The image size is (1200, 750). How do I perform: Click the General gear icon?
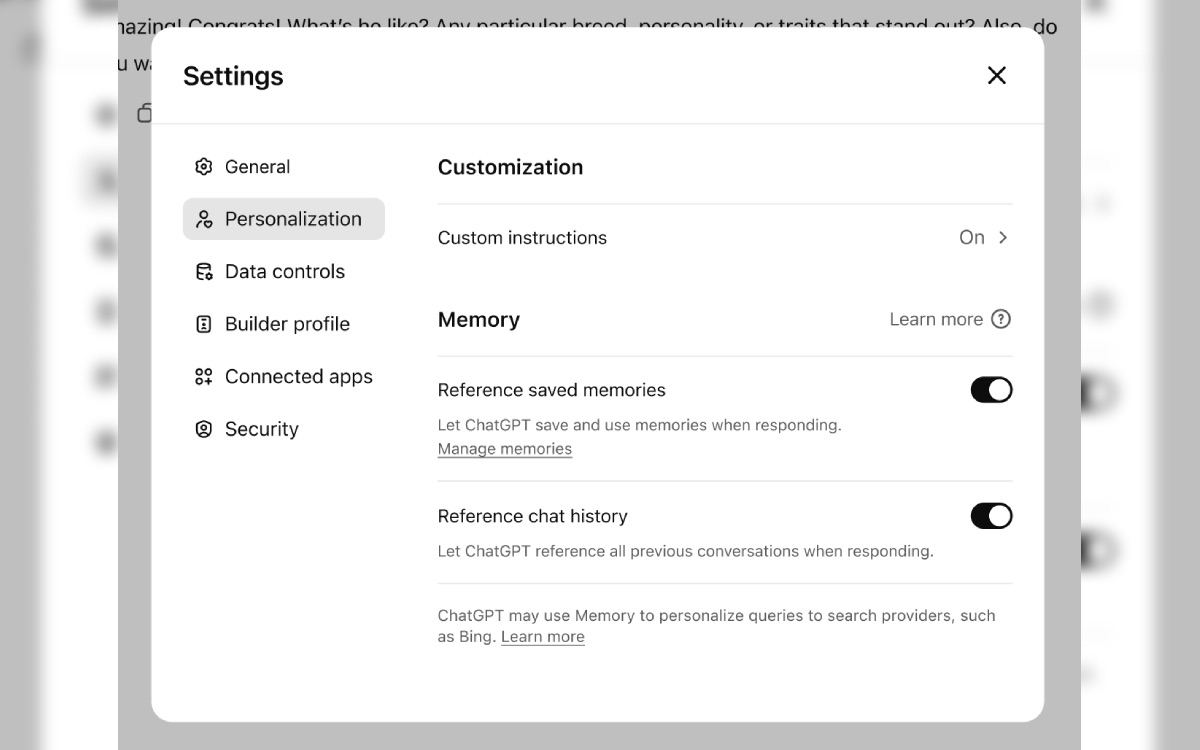point(204,167)
